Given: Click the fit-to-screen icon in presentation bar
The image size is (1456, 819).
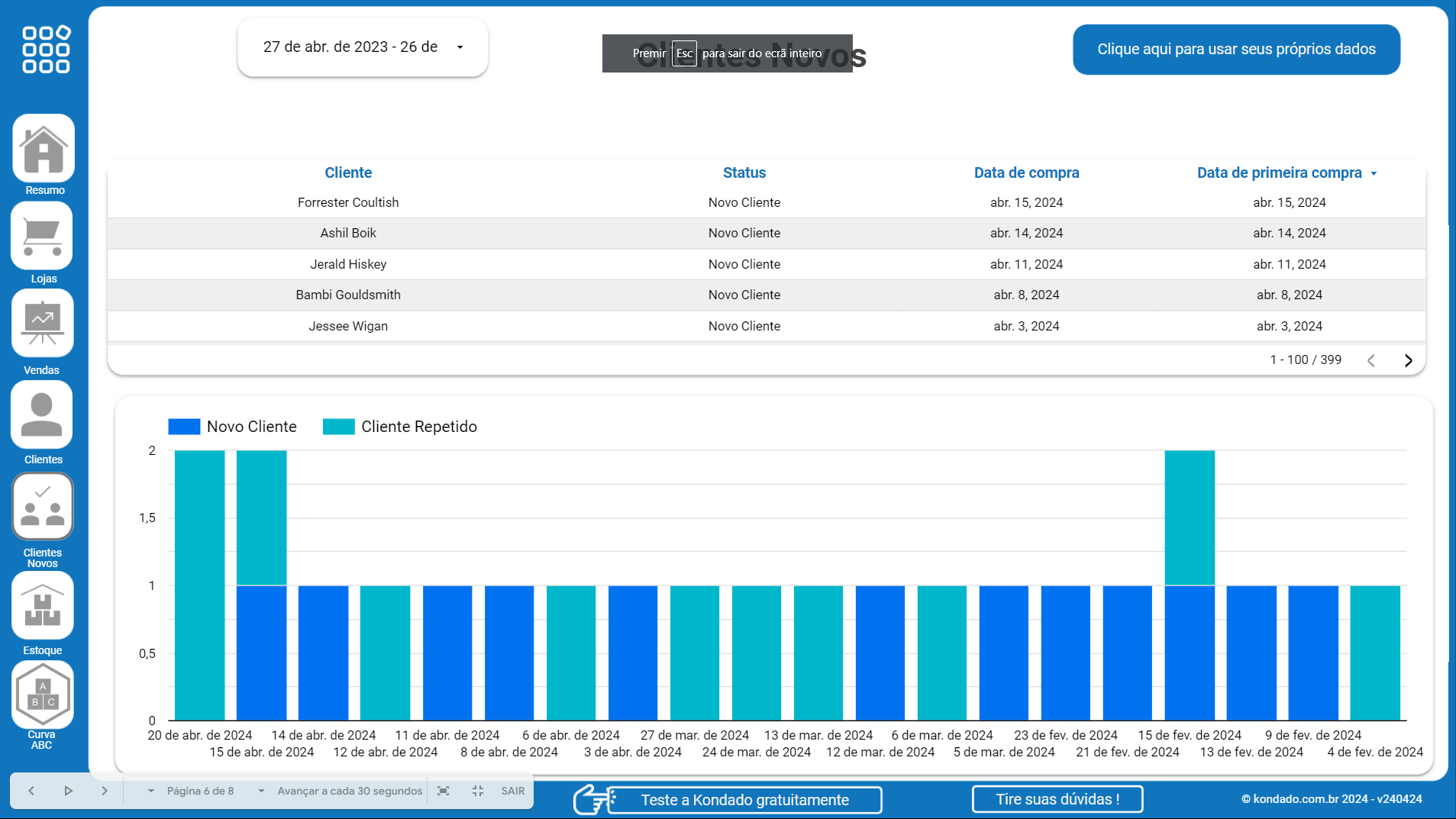Looking at the screenshot, I should click(x=443, y=791).
